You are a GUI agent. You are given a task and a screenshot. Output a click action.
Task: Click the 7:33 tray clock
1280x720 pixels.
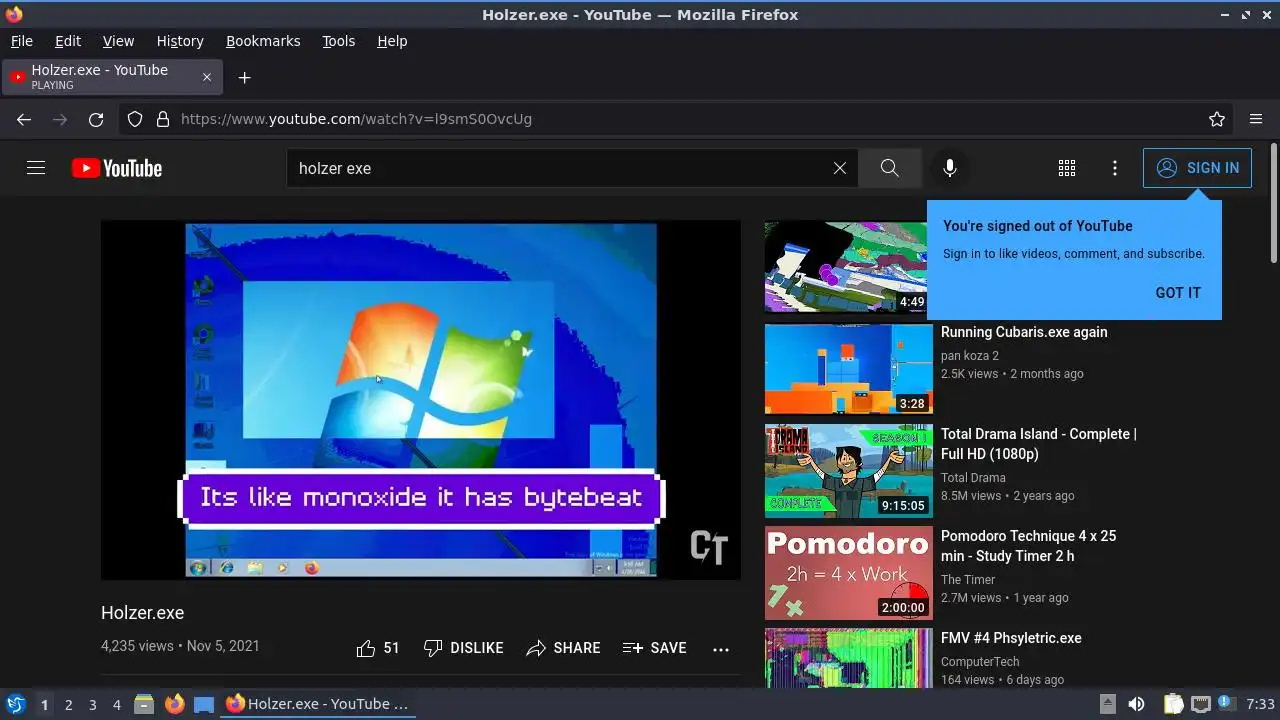[1261, 704]
